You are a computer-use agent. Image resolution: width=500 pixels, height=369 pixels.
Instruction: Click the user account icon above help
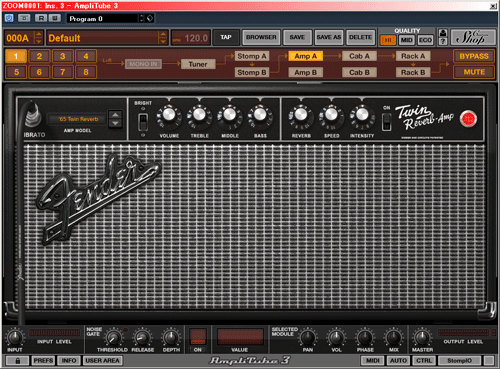(x=443, y=33)
